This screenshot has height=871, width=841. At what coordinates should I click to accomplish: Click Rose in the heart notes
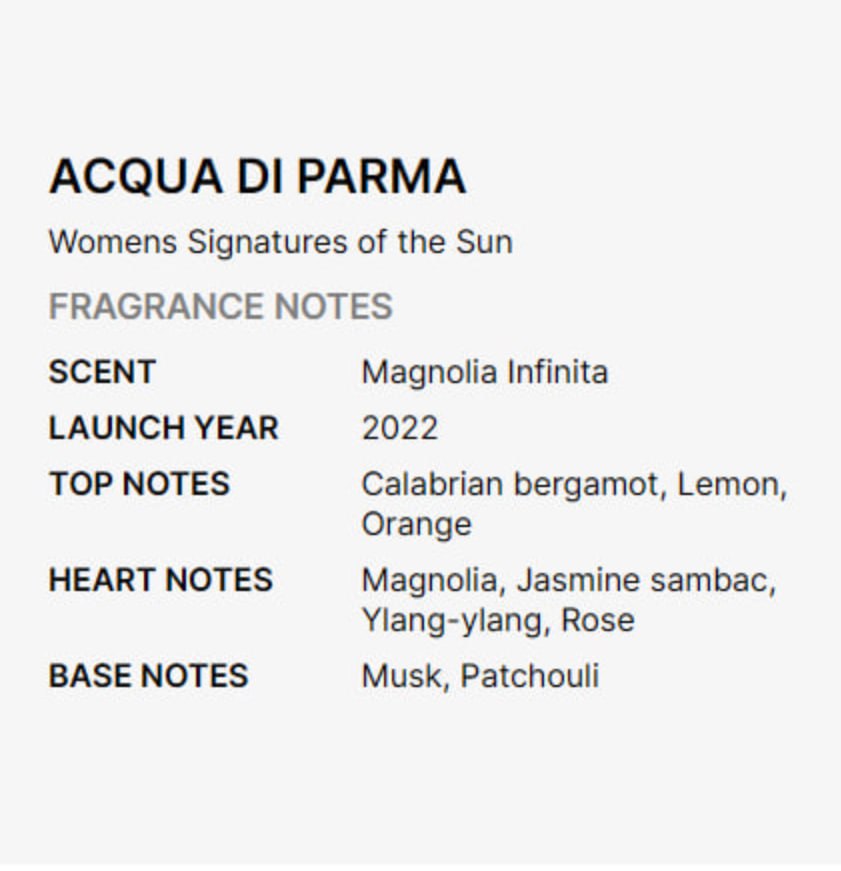(597, 620)
